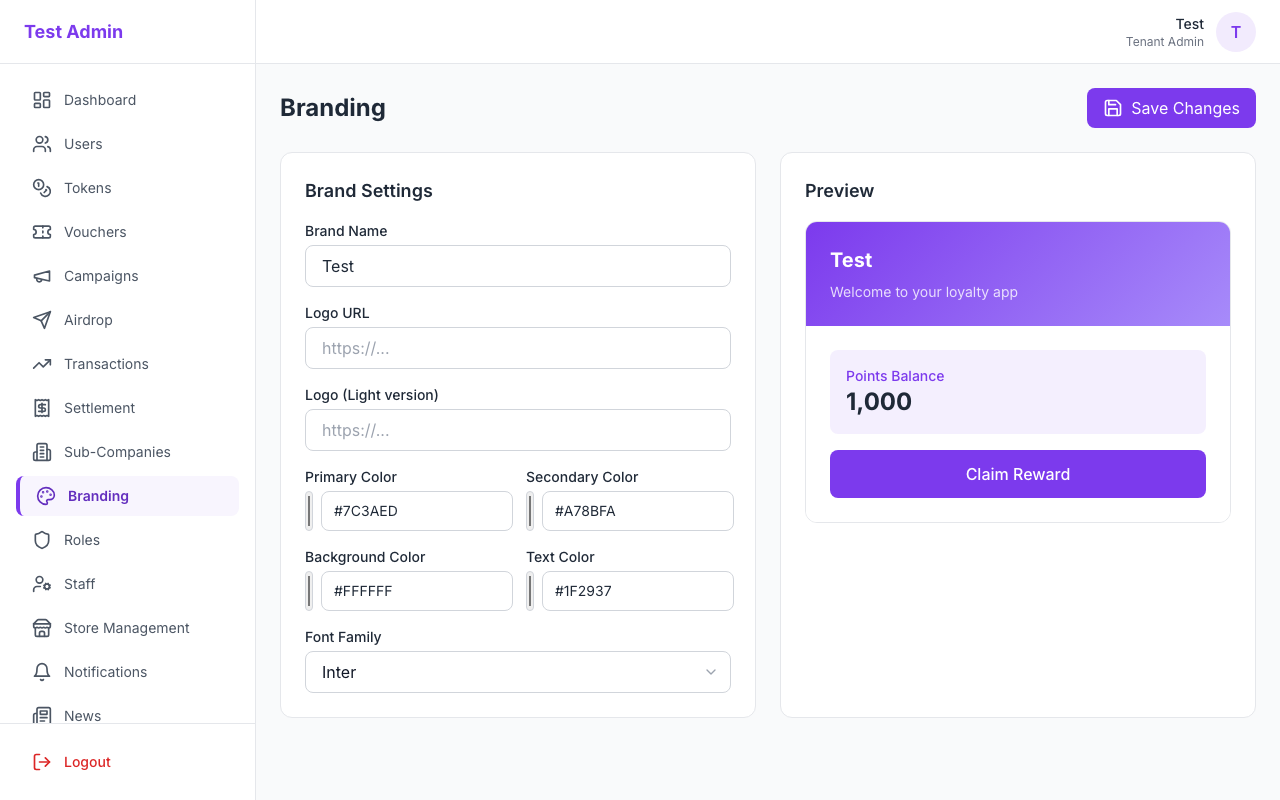The width and height of the screenshot is (1280, 800).
Task: Select the Settlement icon
Action: click(x=41, y=408)
